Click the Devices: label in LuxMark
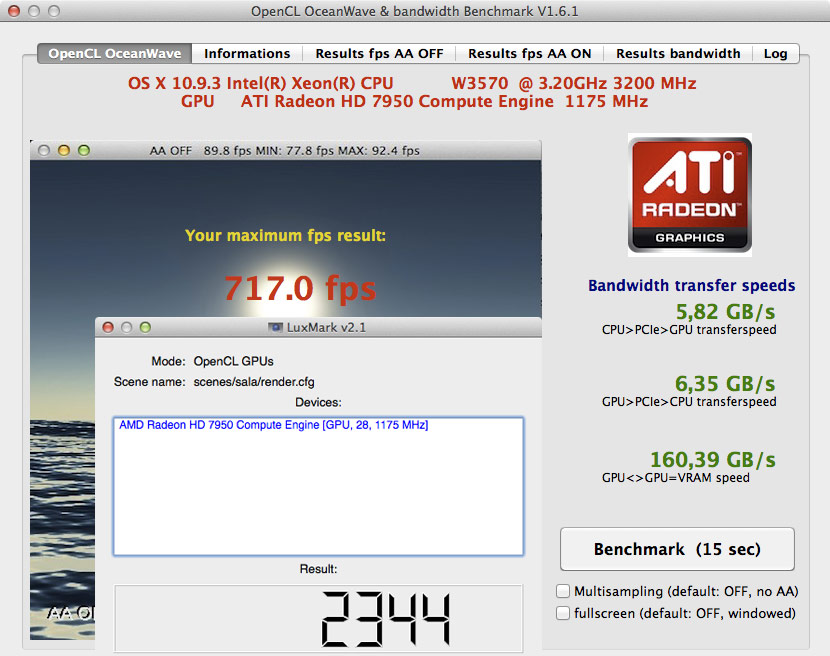 coord(318,402)
